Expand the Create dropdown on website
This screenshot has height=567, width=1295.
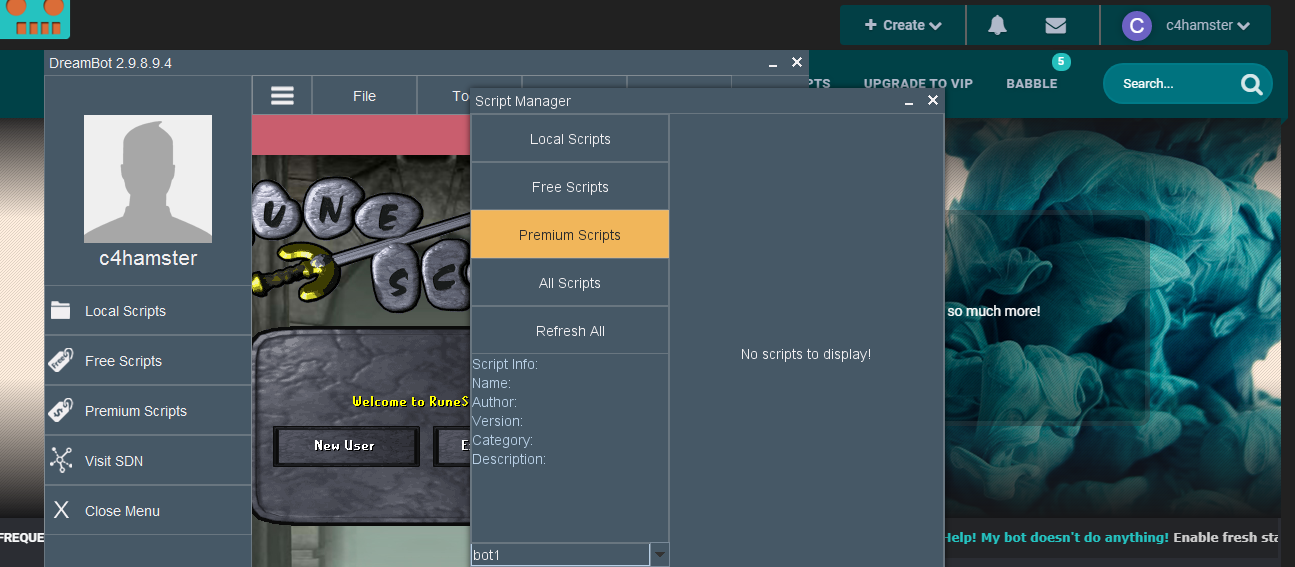(903, 25)
